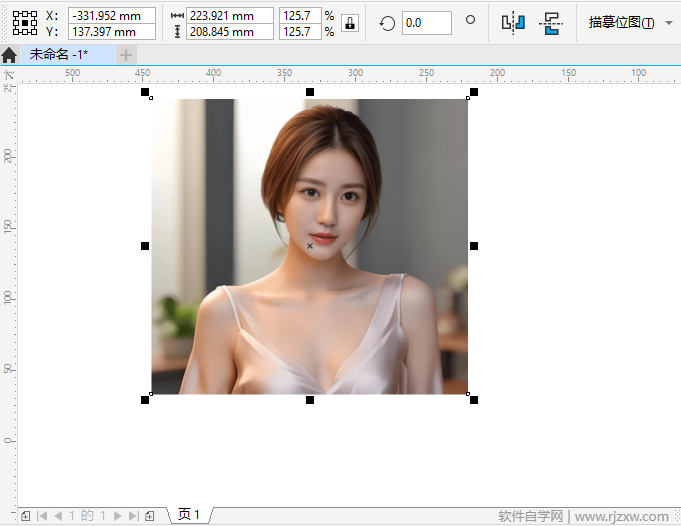Click add page icon before first-page arrow
The image size is (681, 526).
[x=25, y=516]
